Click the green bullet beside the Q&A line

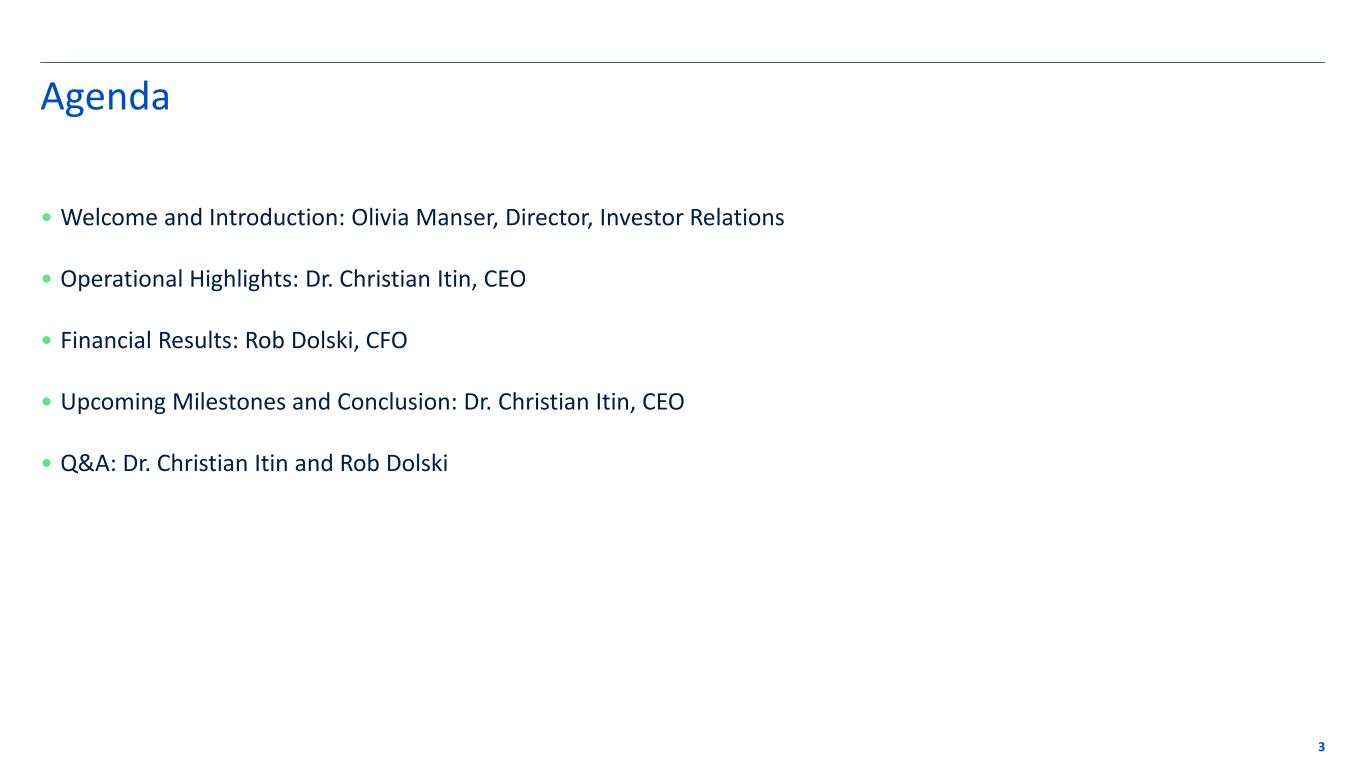(x=48, y=465)
